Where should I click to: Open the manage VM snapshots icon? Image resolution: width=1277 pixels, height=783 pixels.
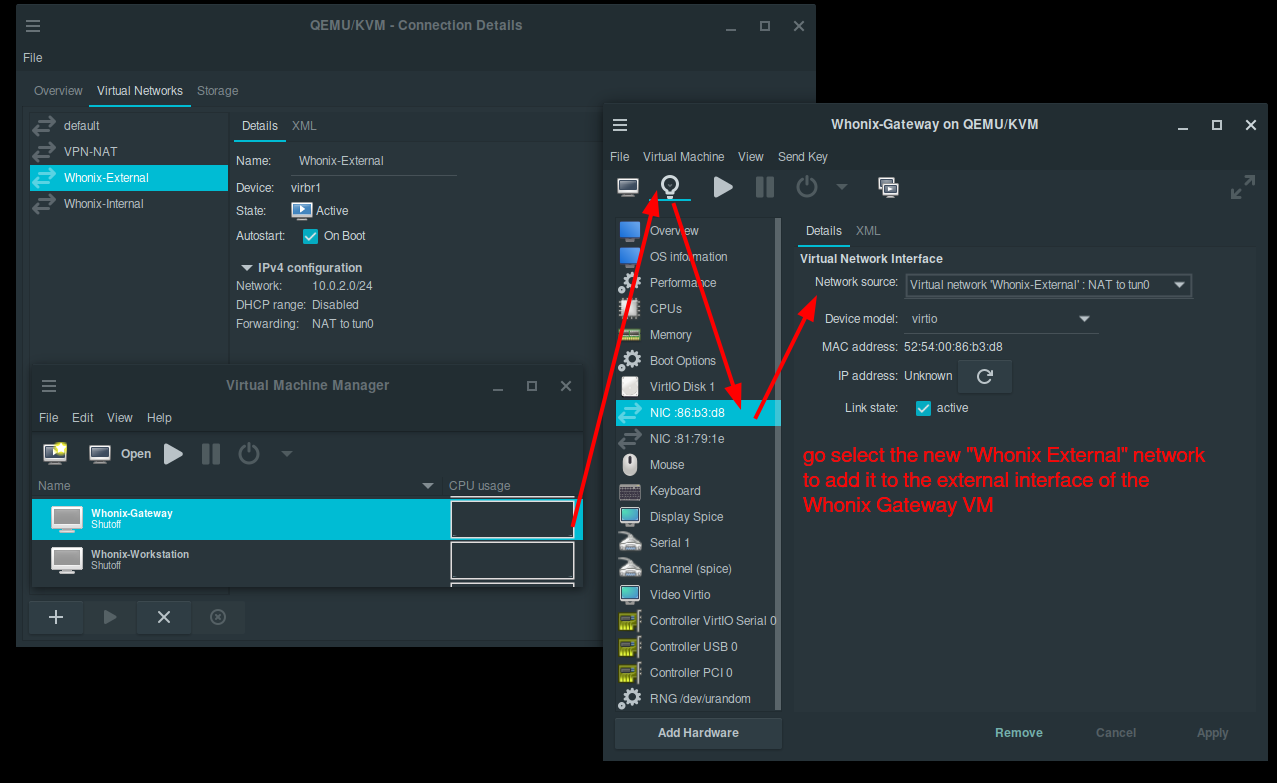pos(888,187)
